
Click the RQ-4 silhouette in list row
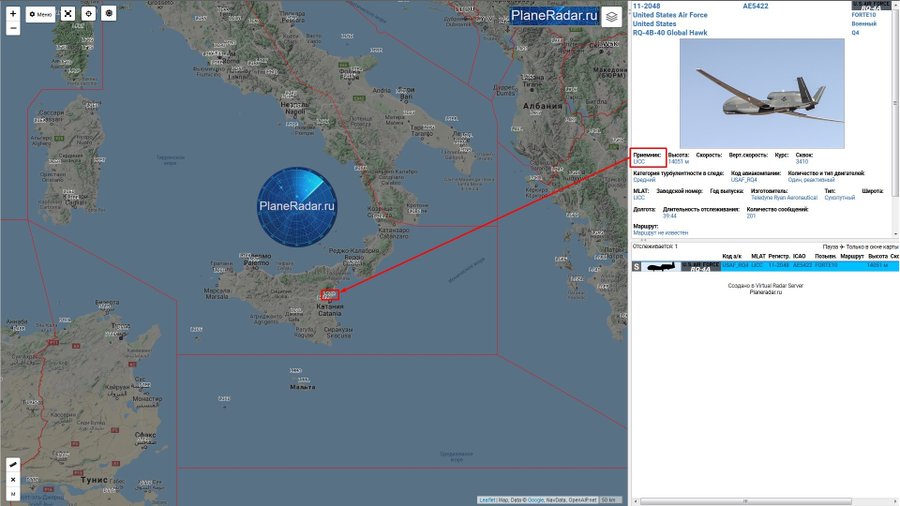point(661,267)
